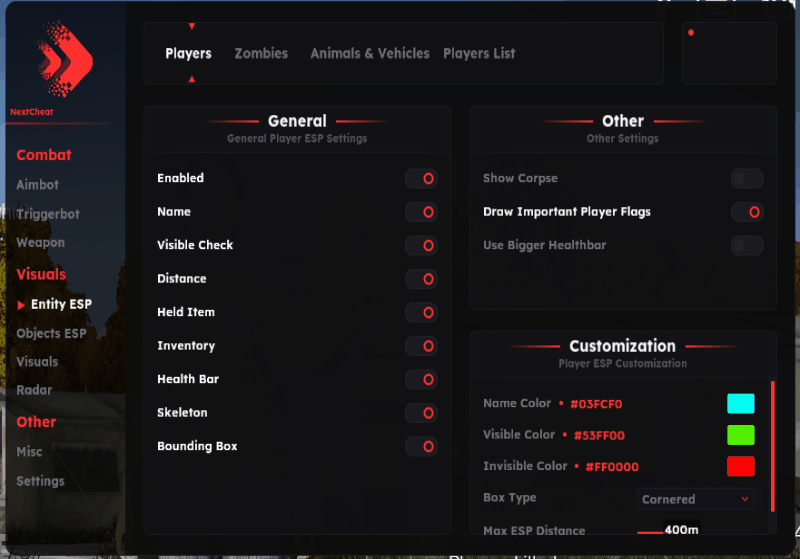This screenshot has height=559, width=800.
Task: Toggle Draw Important Player Flags
Action: pyautogui.click(x=747, y=212)
